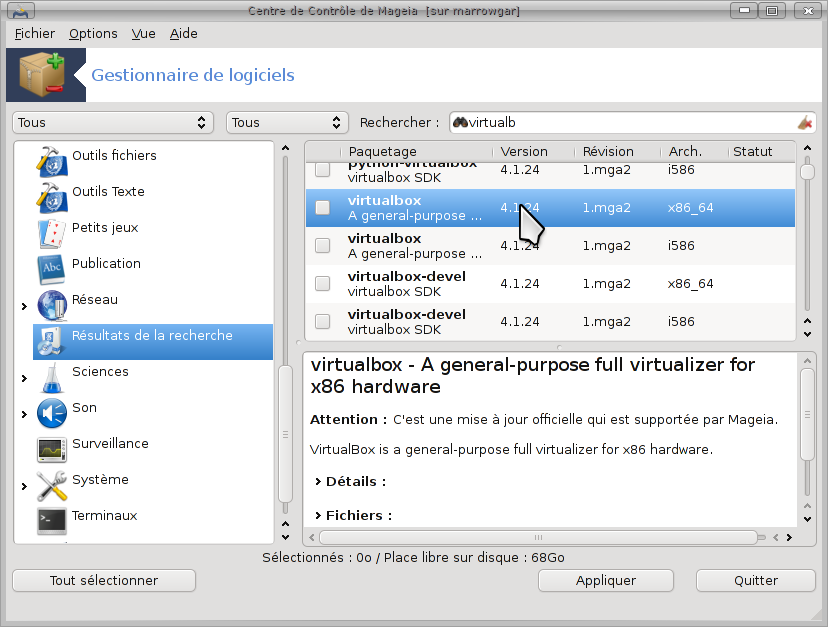Sort packages by Paquetage column header
The width and height of the screenshot is (828, 627).
(417, 152)
